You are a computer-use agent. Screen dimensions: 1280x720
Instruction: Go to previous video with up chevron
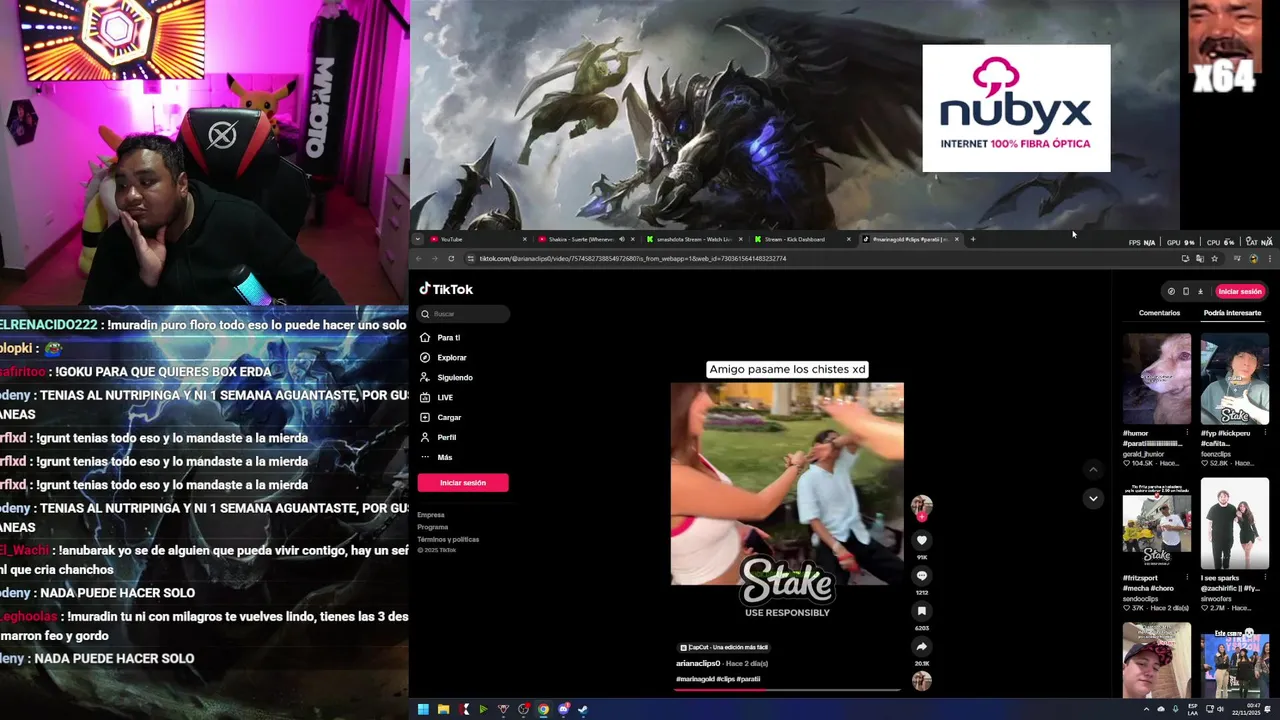point(1093,469)
